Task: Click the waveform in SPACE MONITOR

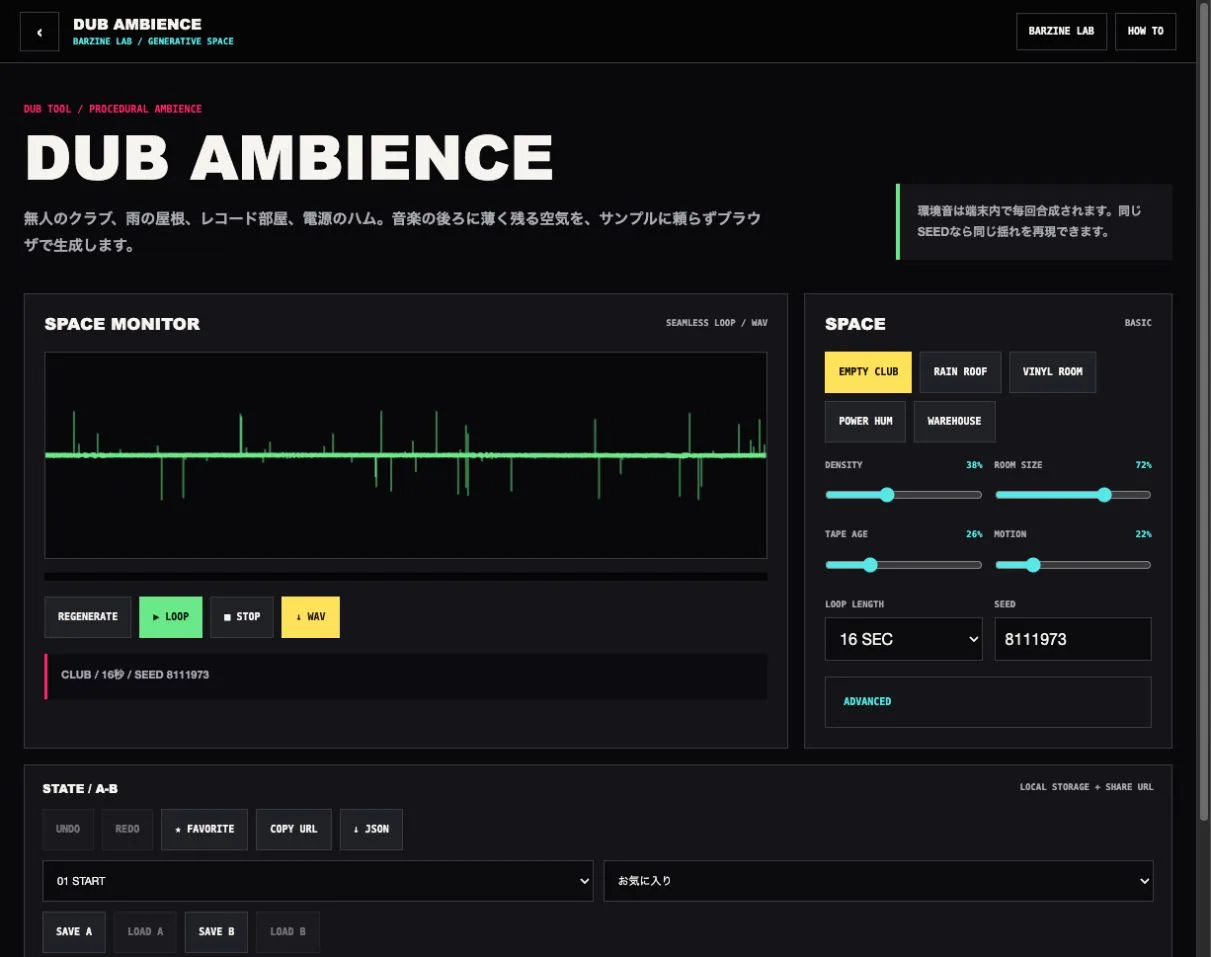Action: point(406,455)
